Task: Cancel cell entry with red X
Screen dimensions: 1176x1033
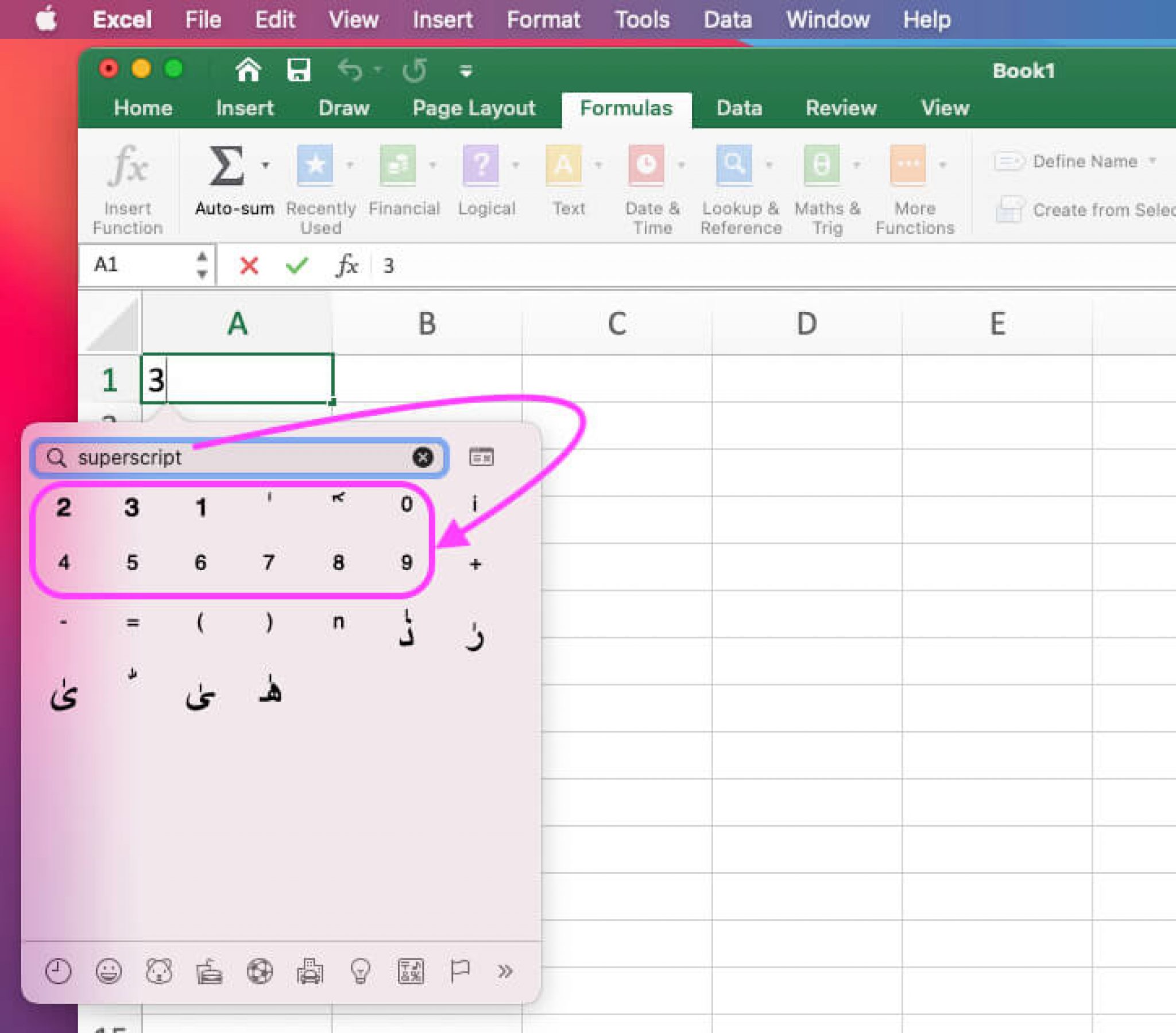Action: click(x=249, y=266)
